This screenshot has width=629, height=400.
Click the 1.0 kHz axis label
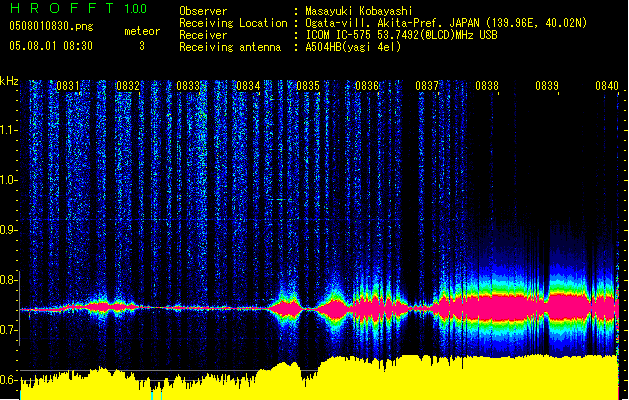(x=8, y=180)
